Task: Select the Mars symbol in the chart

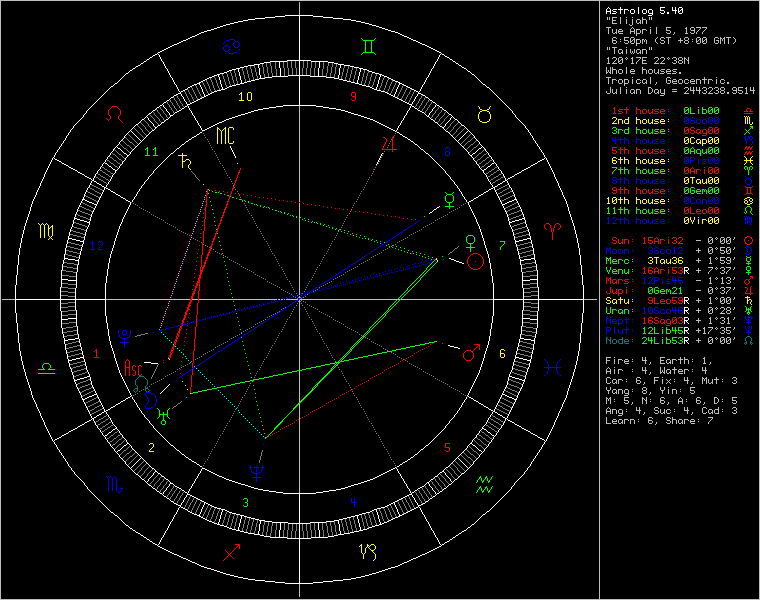Action: coord(471,353)
